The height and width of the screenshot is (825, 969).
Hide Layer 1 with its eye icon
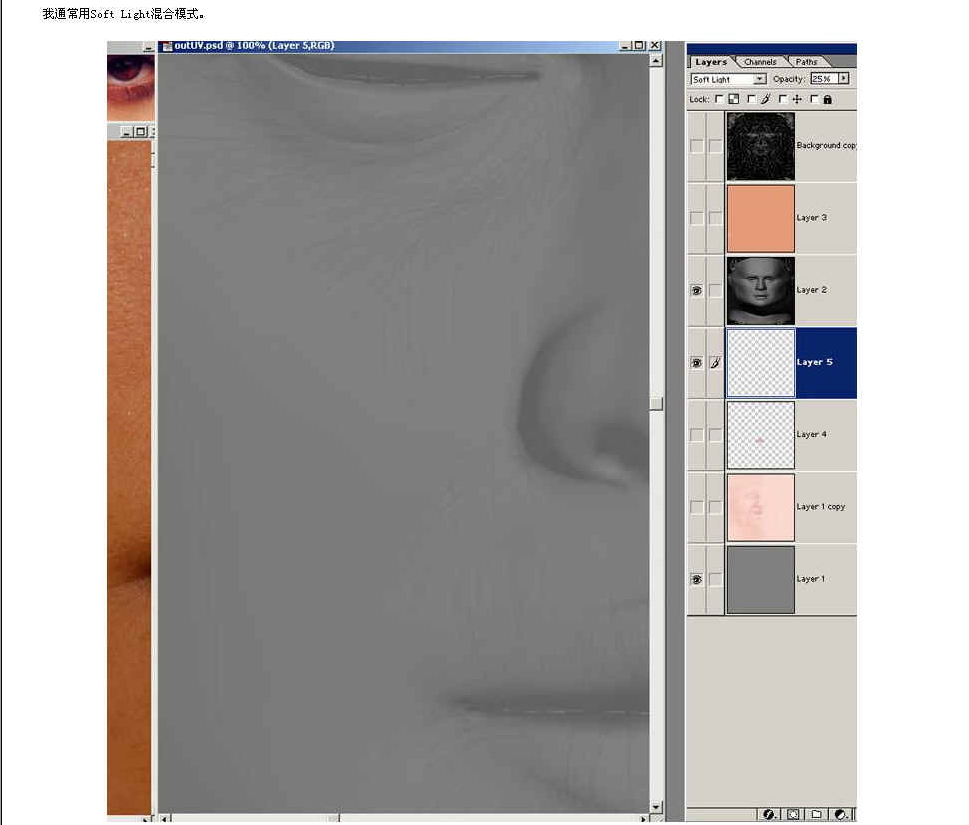click(x=696, y=580)
